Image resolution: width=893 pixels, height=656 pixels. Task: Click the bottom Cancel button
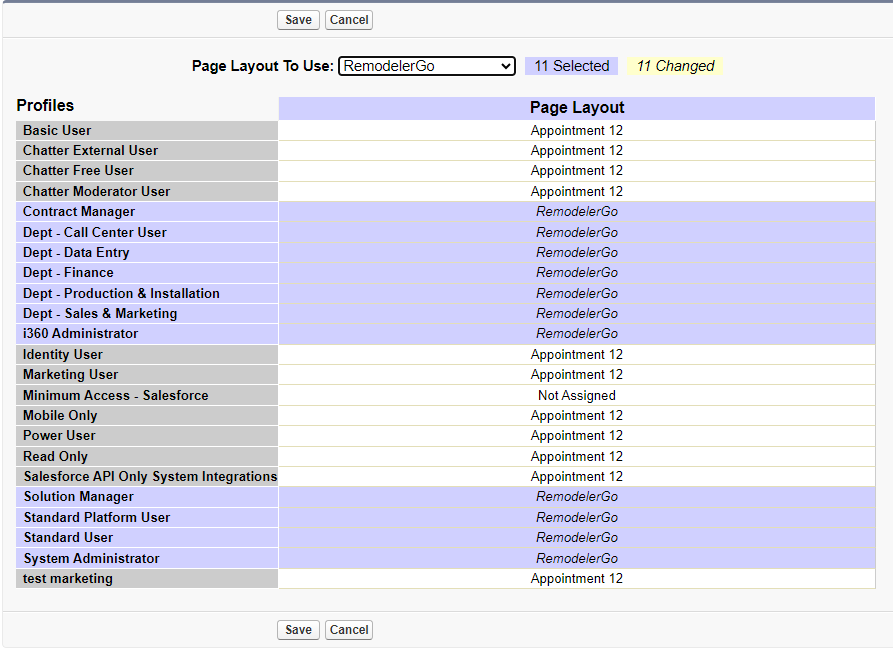[x=348, y=629]
